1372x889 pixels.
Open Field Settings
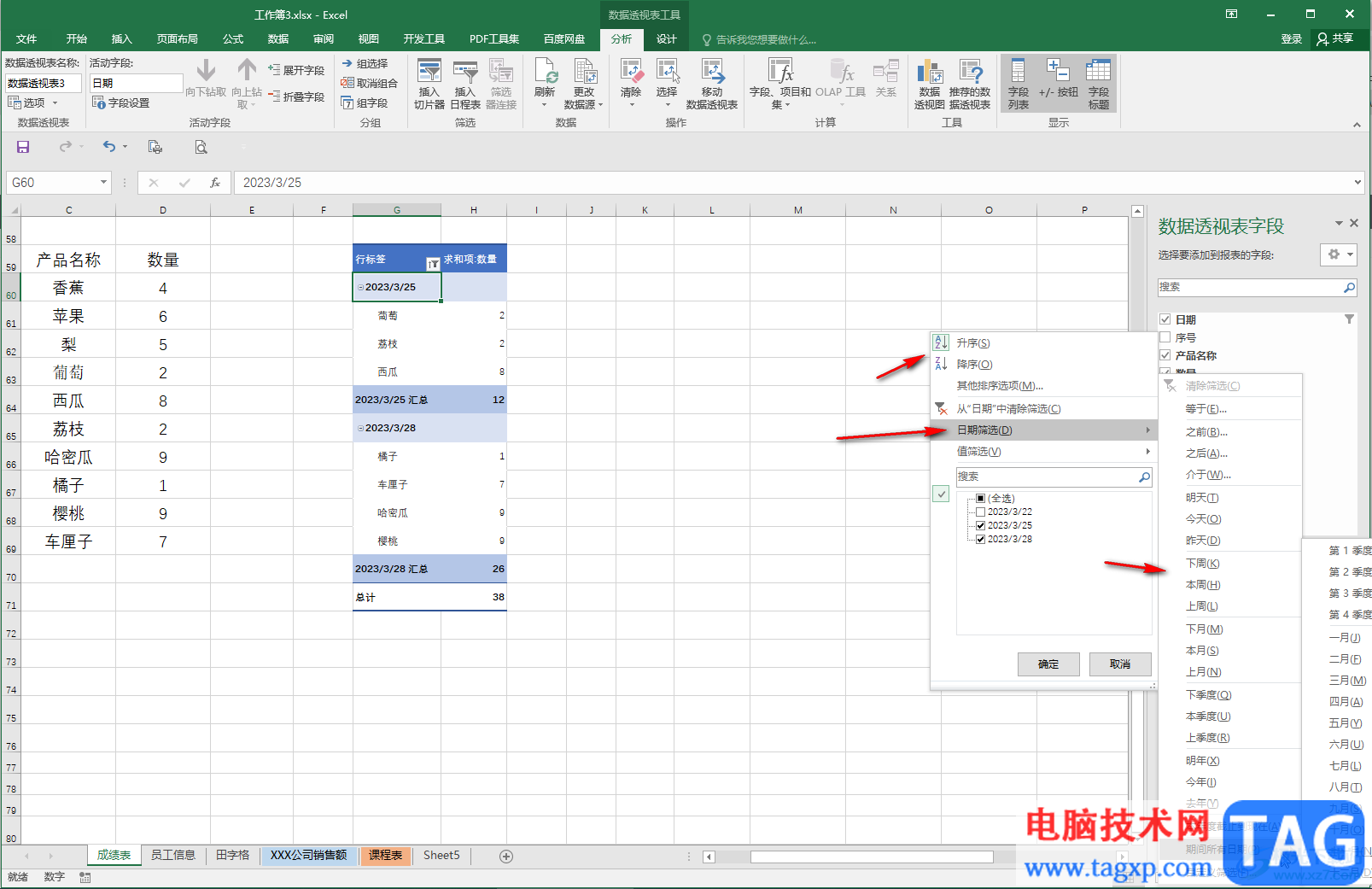coord(121,102)
